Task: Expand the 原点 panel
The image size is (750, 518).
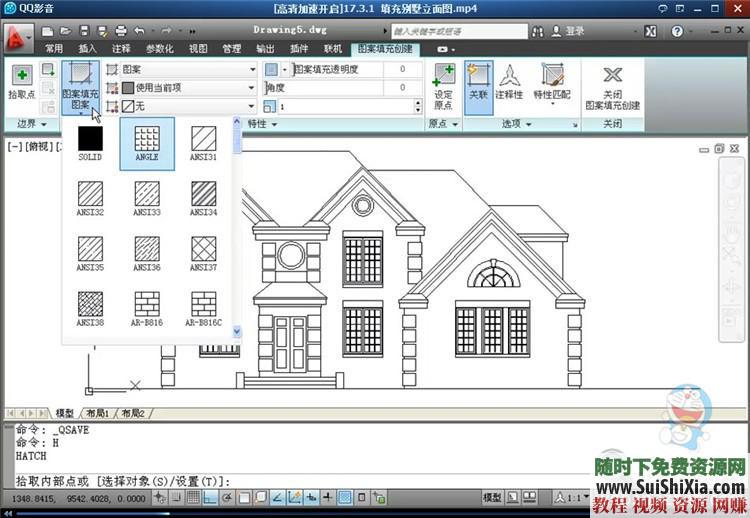Action: pos(443,124)
